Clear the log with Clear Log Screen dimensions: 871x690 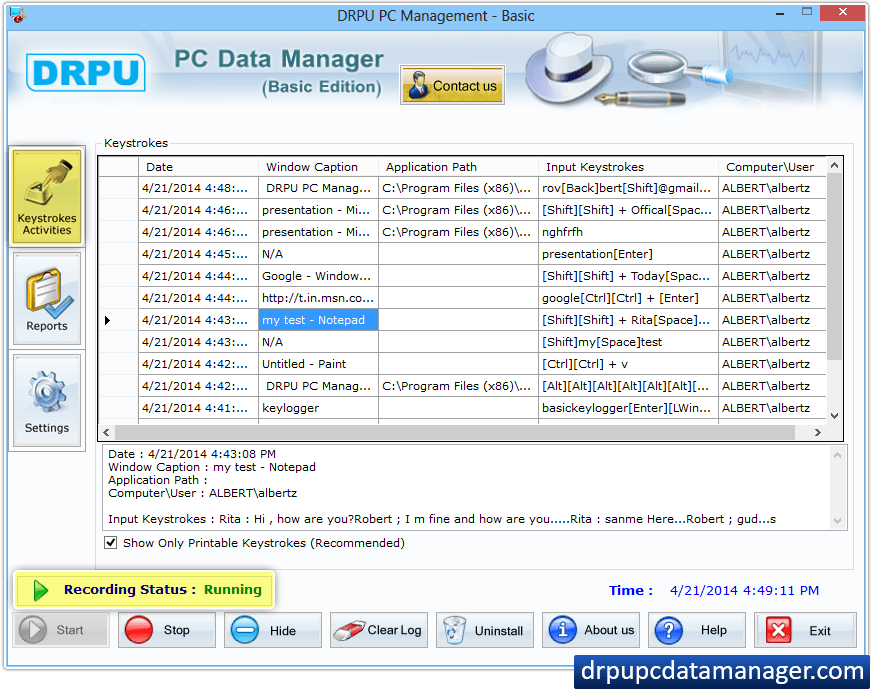[379, 630]
